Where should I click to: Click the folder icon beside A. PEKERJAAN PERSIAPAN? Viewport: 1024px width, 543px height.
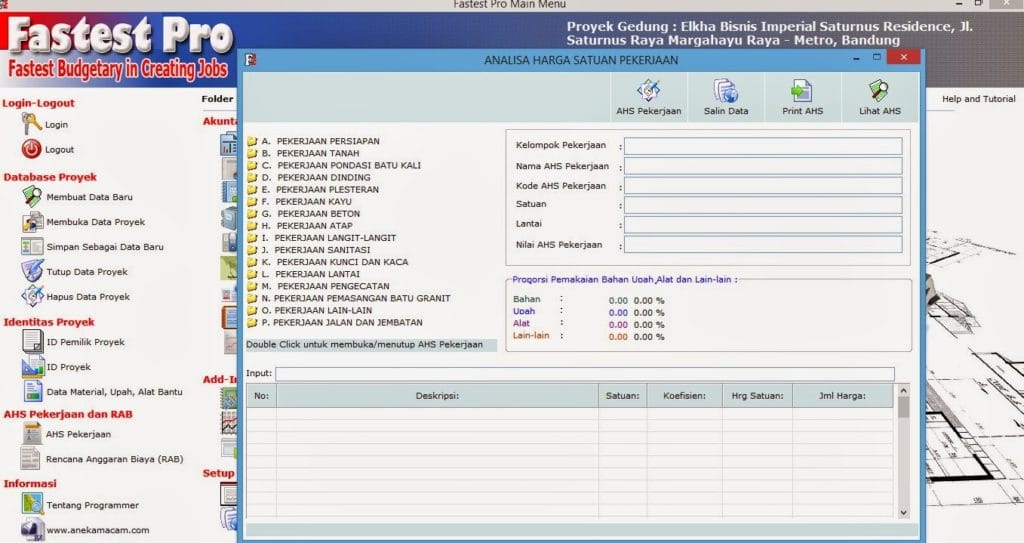tap(252, 141)
